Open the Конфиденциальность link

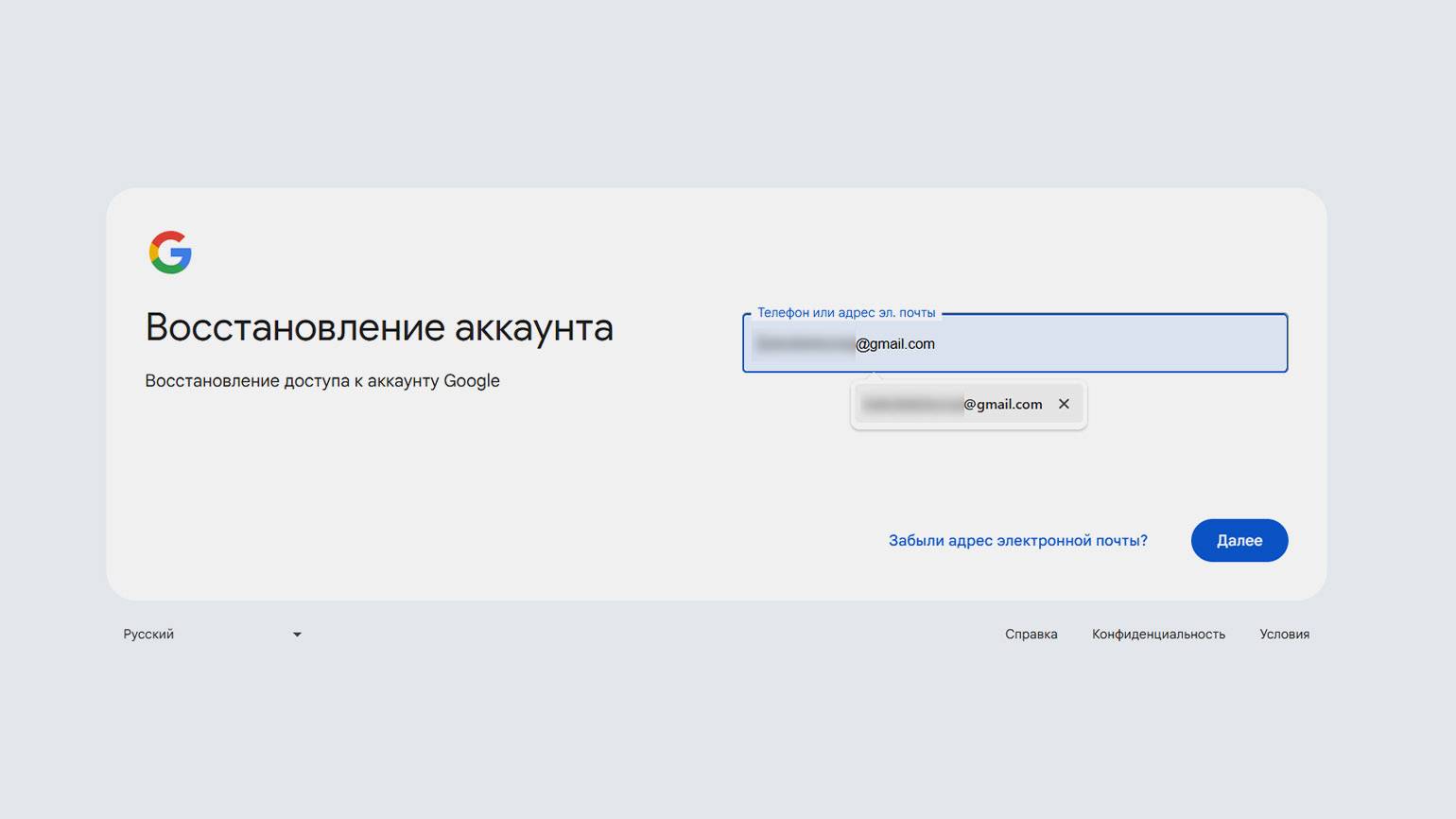click(1158, 635)
